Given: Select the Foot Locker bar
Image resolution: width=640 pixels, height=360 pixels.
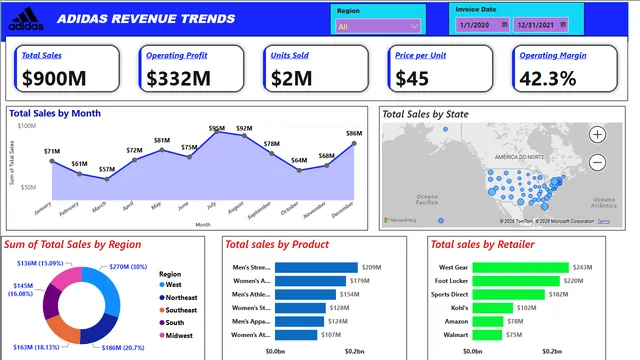Looking at the screenshot, I should point(516,281).
